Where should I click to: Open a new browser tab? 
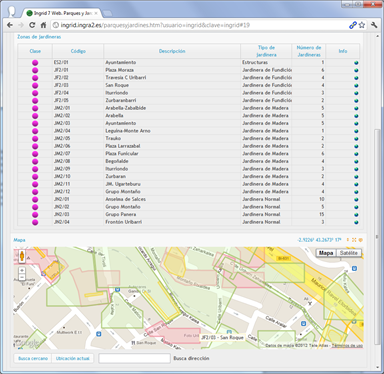107,13
